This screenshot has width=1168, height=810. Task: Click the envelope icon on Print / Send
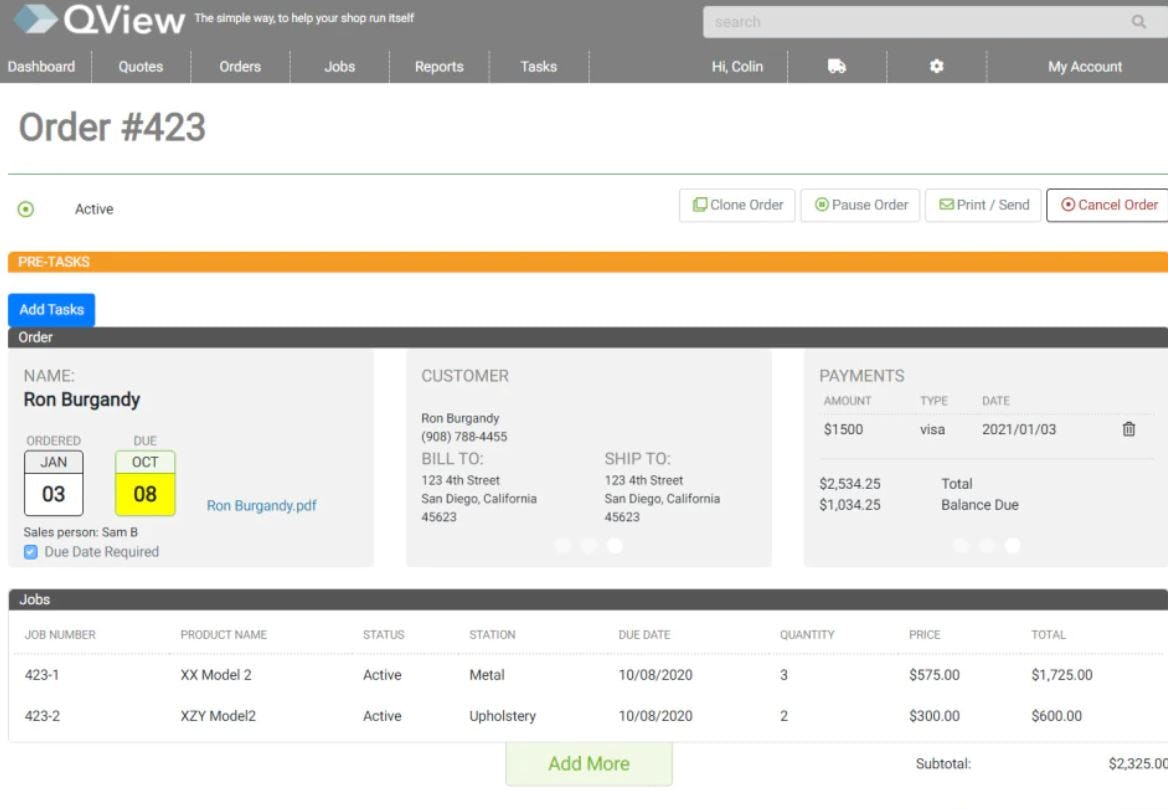click(x=946, y=204)
